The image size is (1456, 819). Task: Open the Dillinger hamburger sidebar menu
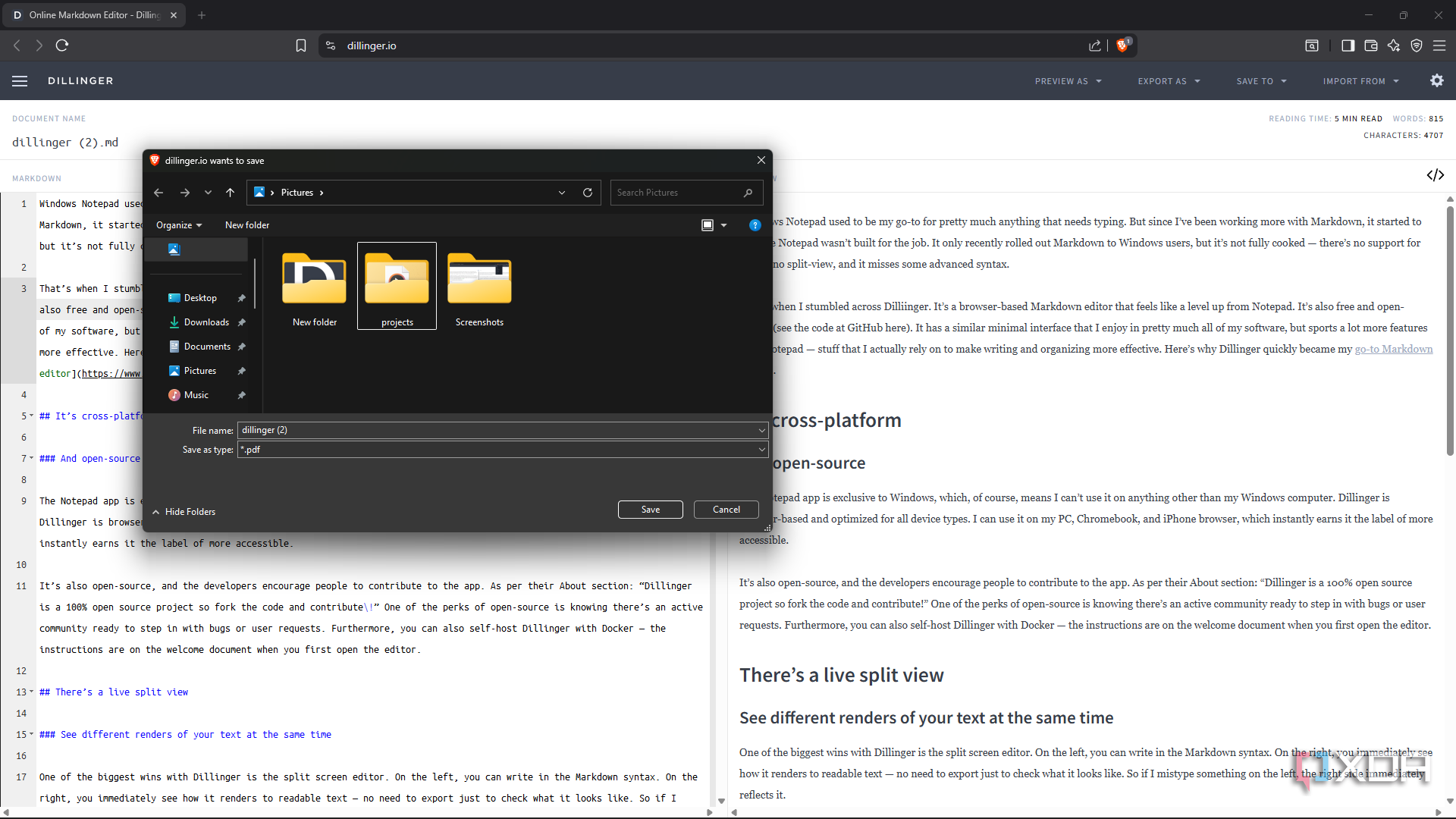coord(20,81)
